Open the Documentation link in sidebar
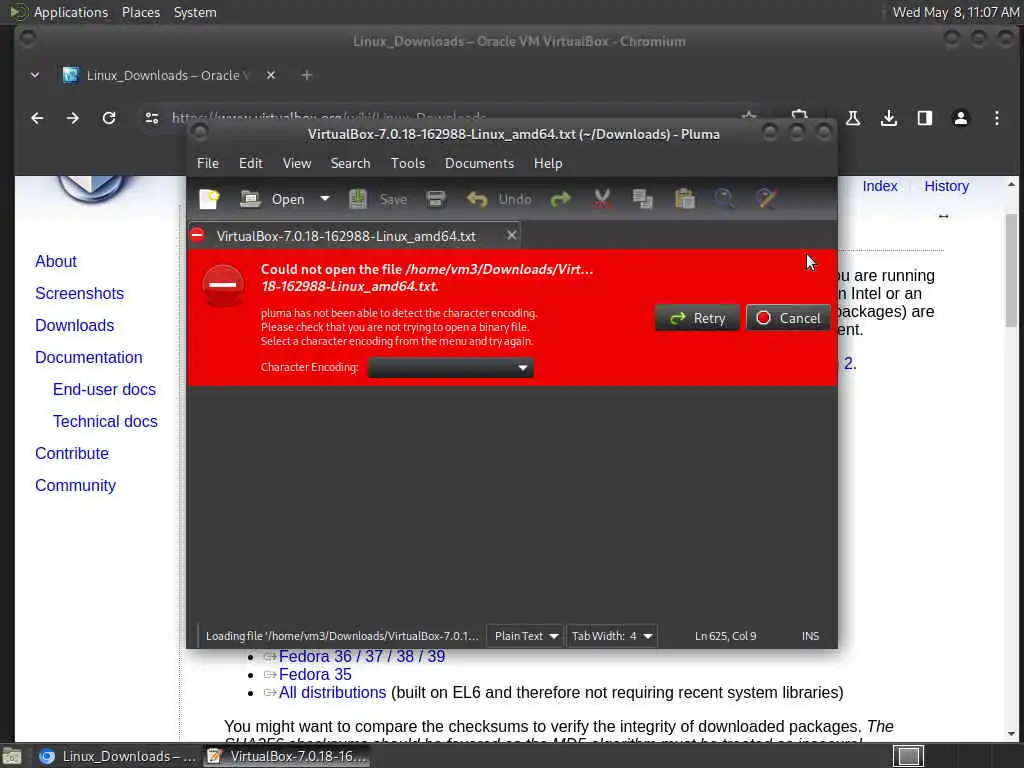The image size is (1024, 768). (x=89, y=357)
